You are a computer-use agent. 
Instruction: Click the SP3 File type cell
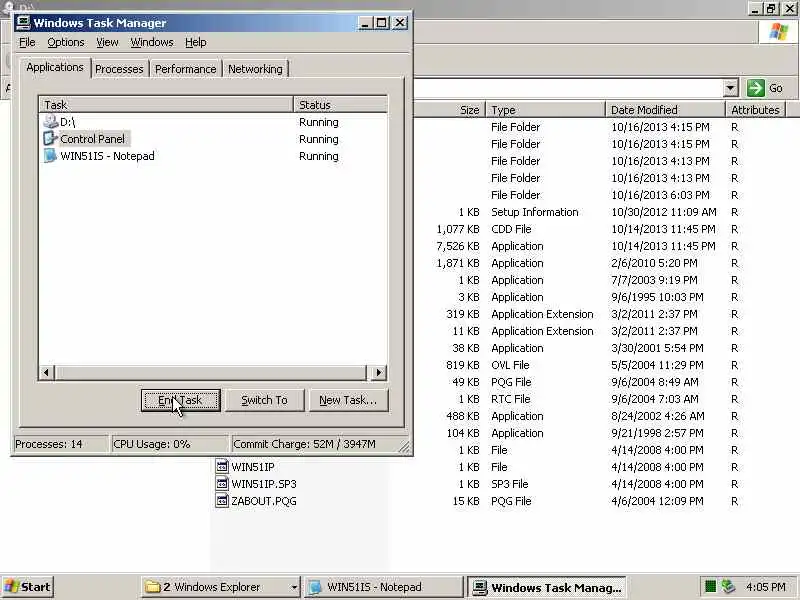pyautogui.click(x=510, y=484)
